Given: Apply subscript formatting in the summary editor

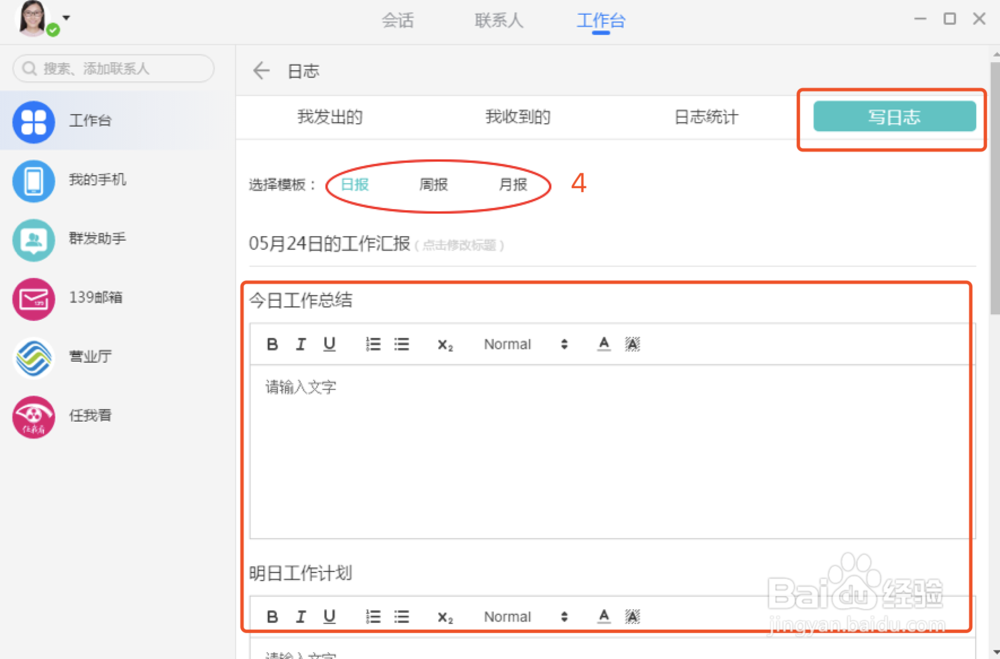Looking at the screenshot, I should [x=444, y=344].
